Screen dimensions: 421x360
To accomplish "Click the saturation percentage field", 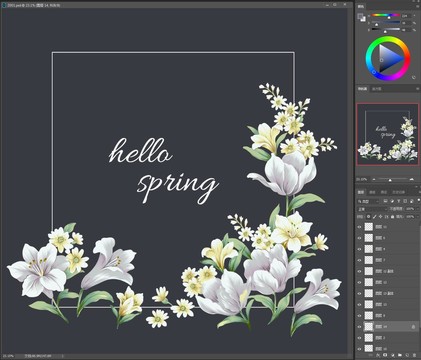I will pos(406,23).
